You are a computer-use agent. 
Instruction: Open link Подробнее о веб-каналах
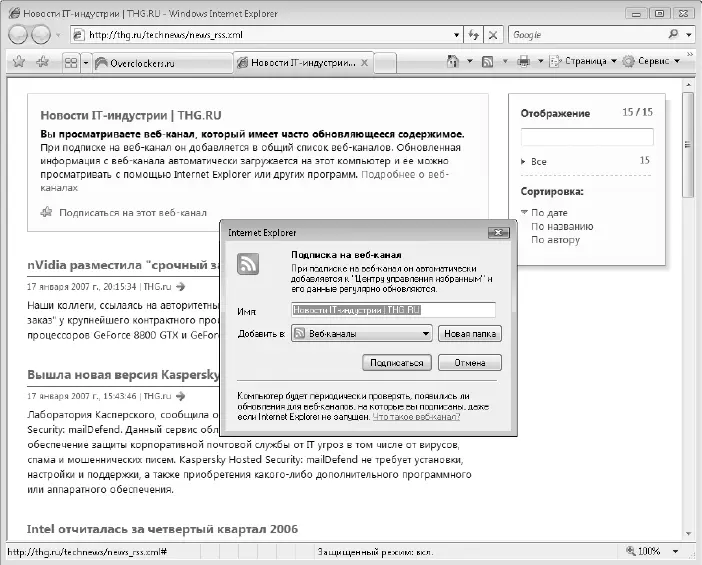click(x=405, y=174)
